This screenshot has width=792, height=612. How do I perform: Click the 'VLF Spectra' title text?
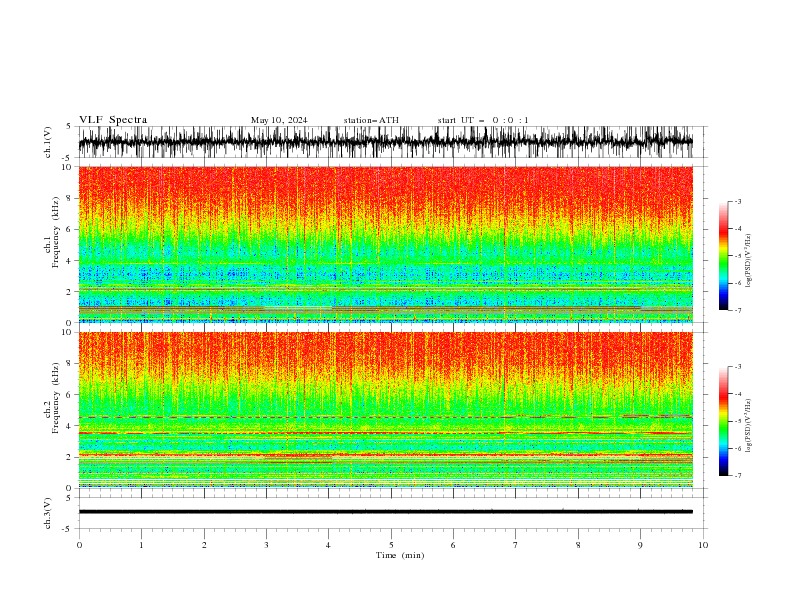(x=113, y=120)
